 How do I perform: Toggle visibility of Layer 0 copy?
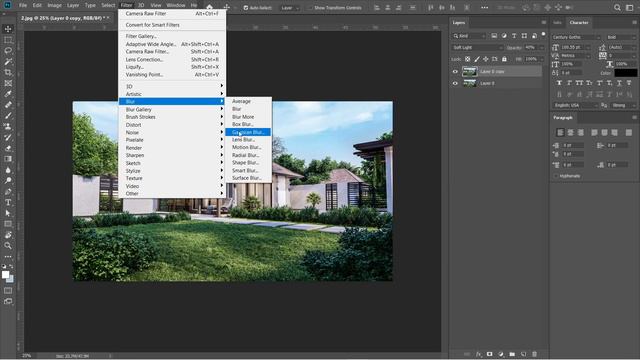[455, 72]
